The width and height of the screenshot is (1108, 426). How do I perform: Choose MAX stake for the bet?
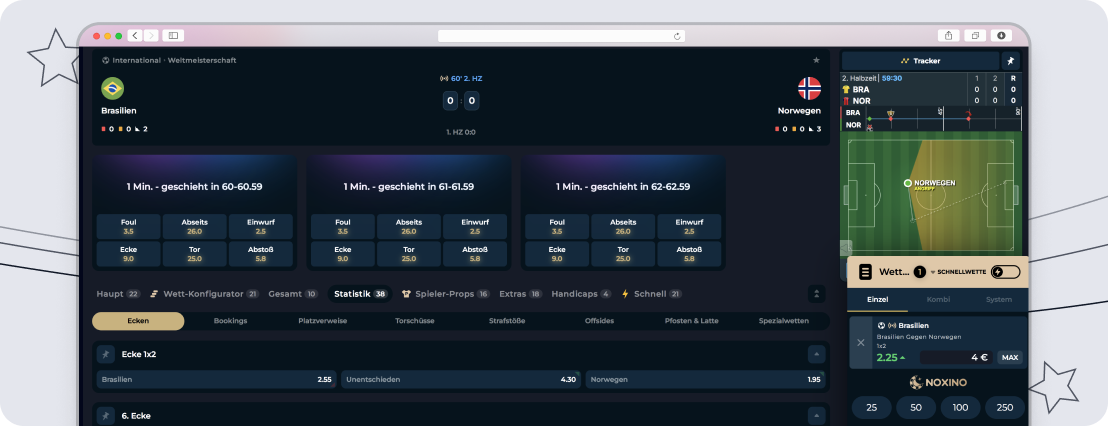click(x=1010, y=357)
